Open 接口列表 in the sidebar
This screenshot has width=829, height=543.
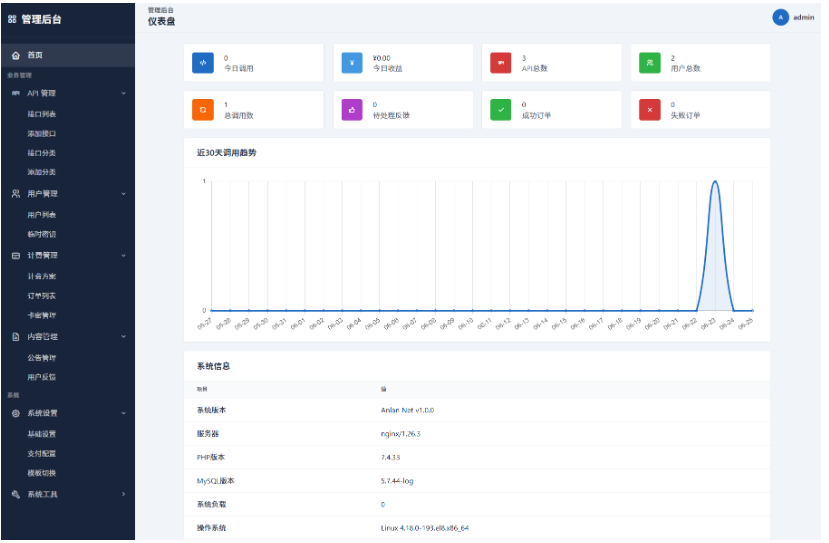point(42,114)
